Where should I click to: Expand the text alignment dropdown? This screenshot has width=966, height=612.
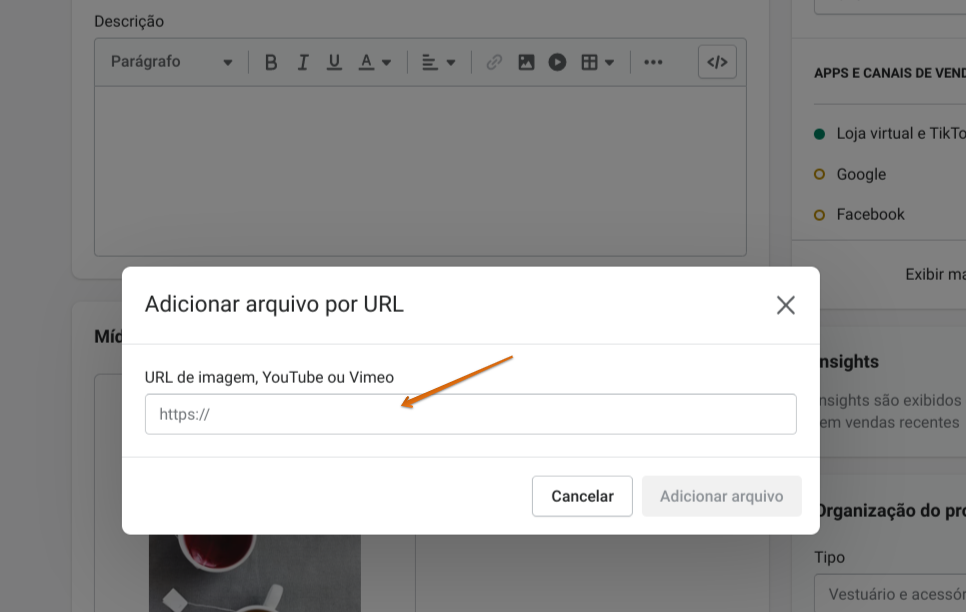(438, 62)
